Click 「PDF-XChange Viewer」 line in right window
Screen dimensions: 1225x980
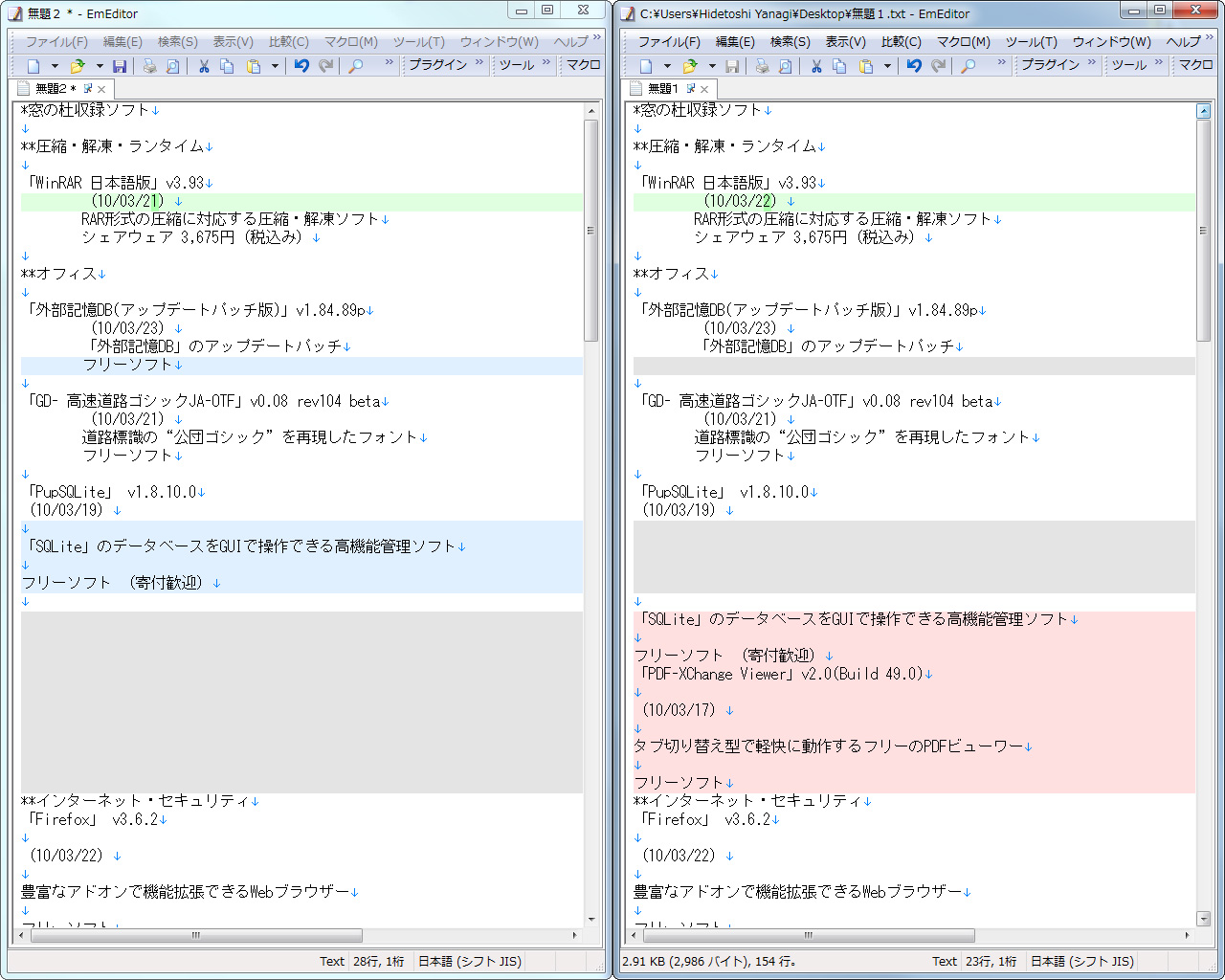click(784, 674)
